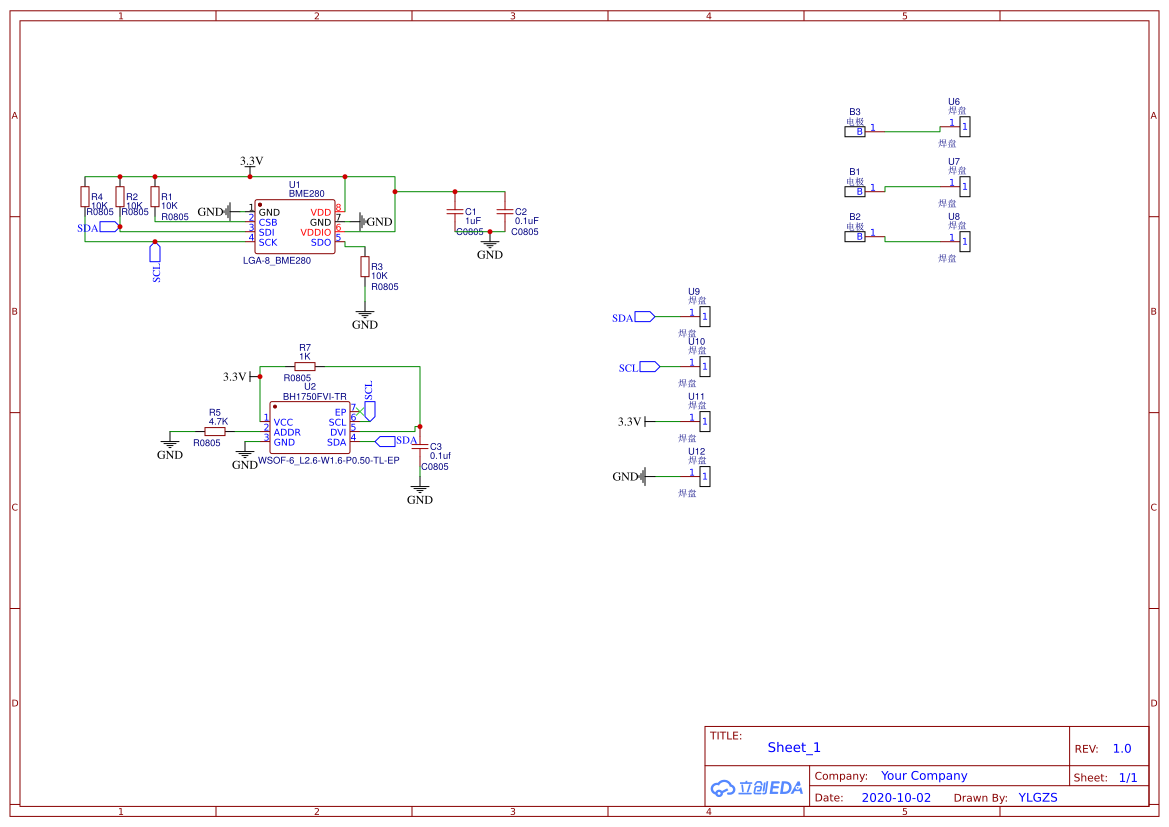Viewport: 1169px width, 827px height.
Task: Select the SCL net port at U10
Action: [649, 367]
